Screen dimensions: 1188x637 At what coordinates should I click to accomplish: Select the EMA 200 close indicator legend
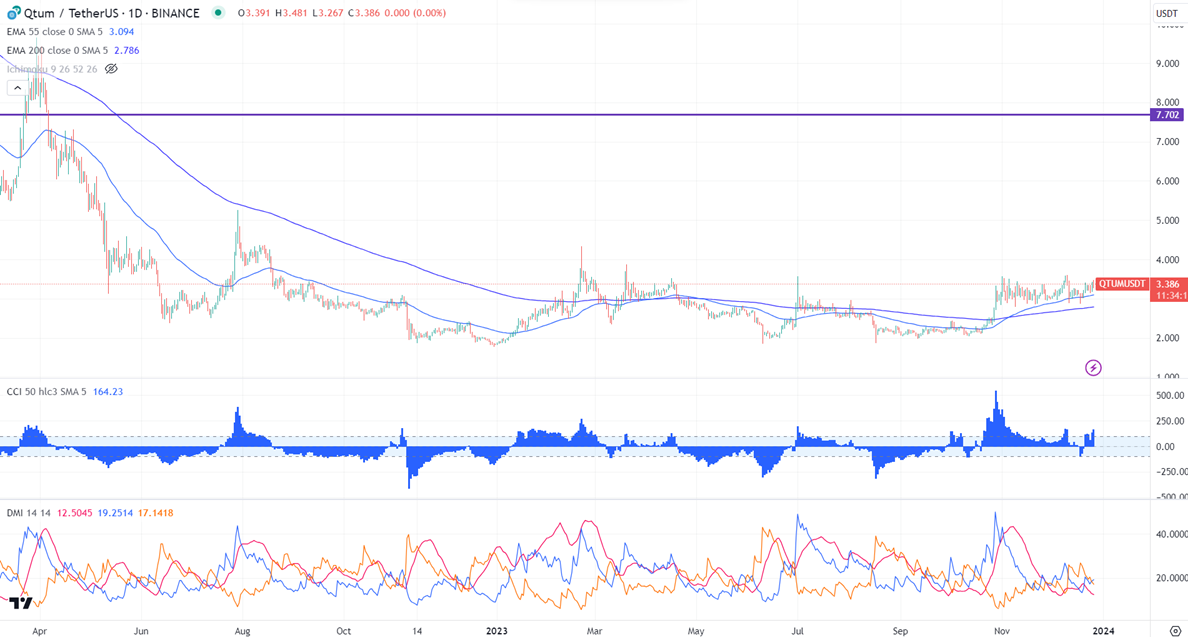coord(57,50)
